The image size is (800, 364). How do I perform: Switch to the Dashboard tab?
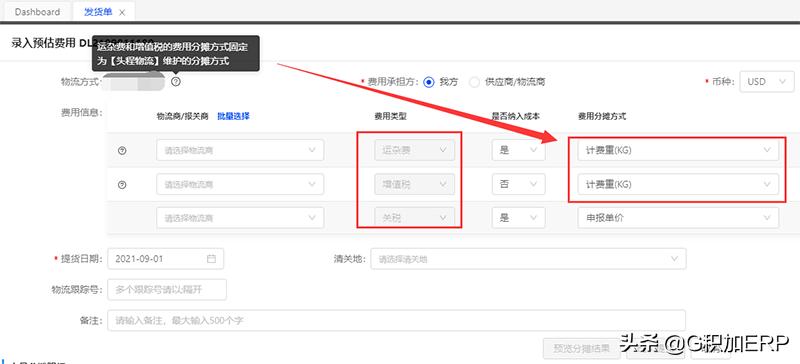(37, 12)
